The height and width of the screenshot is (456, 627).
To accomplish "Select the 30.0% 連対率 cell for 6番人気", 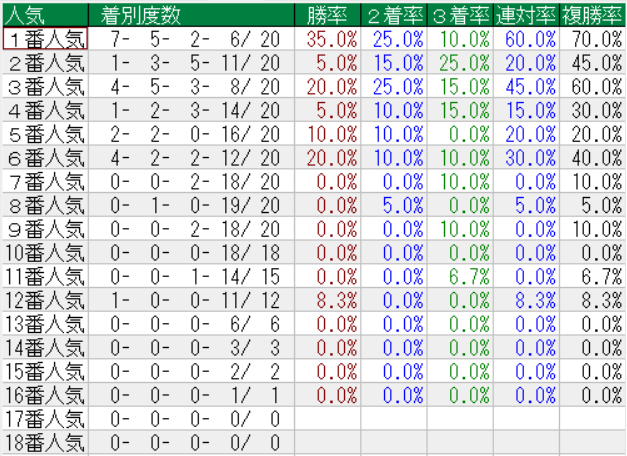I will (x=526, y=157).
